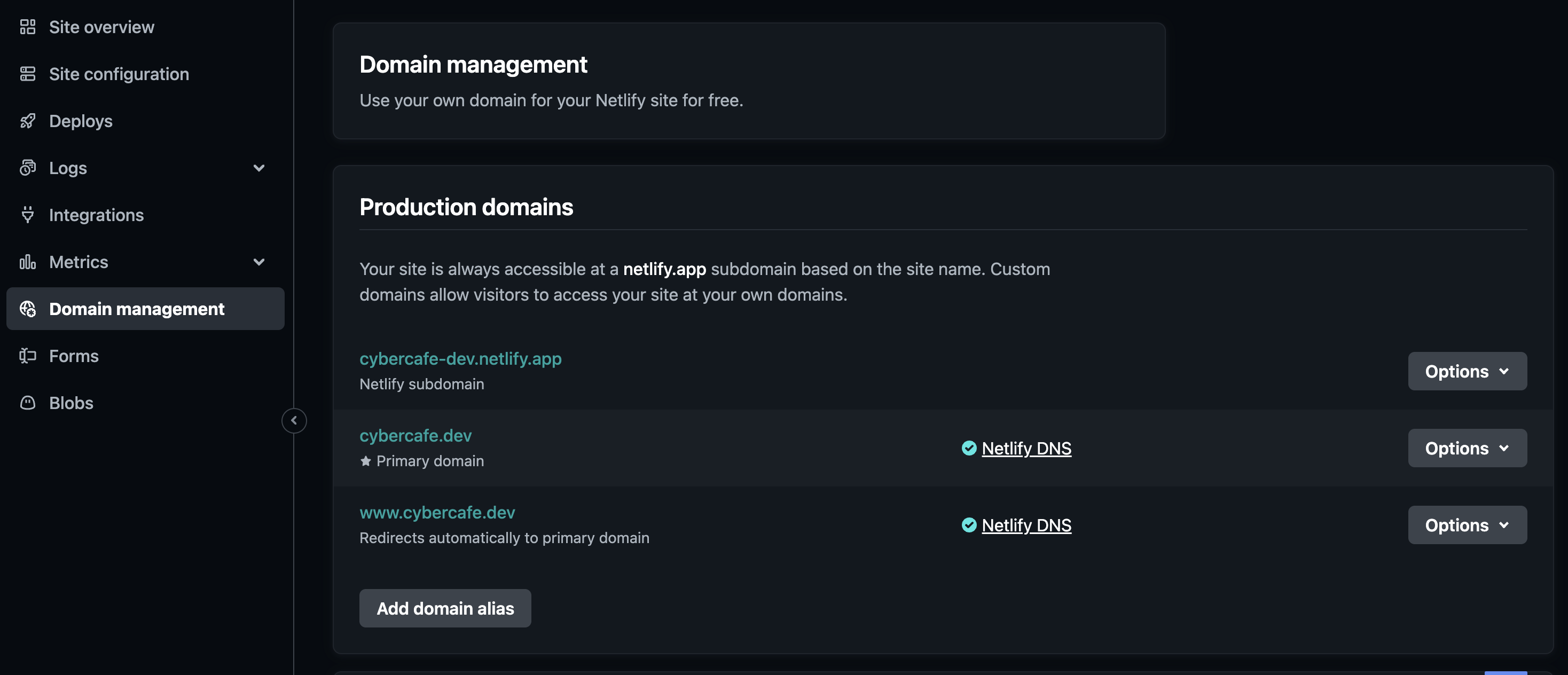Open the Logs menu item
The width and height of the screenshot is (1568, 675).
145,167
